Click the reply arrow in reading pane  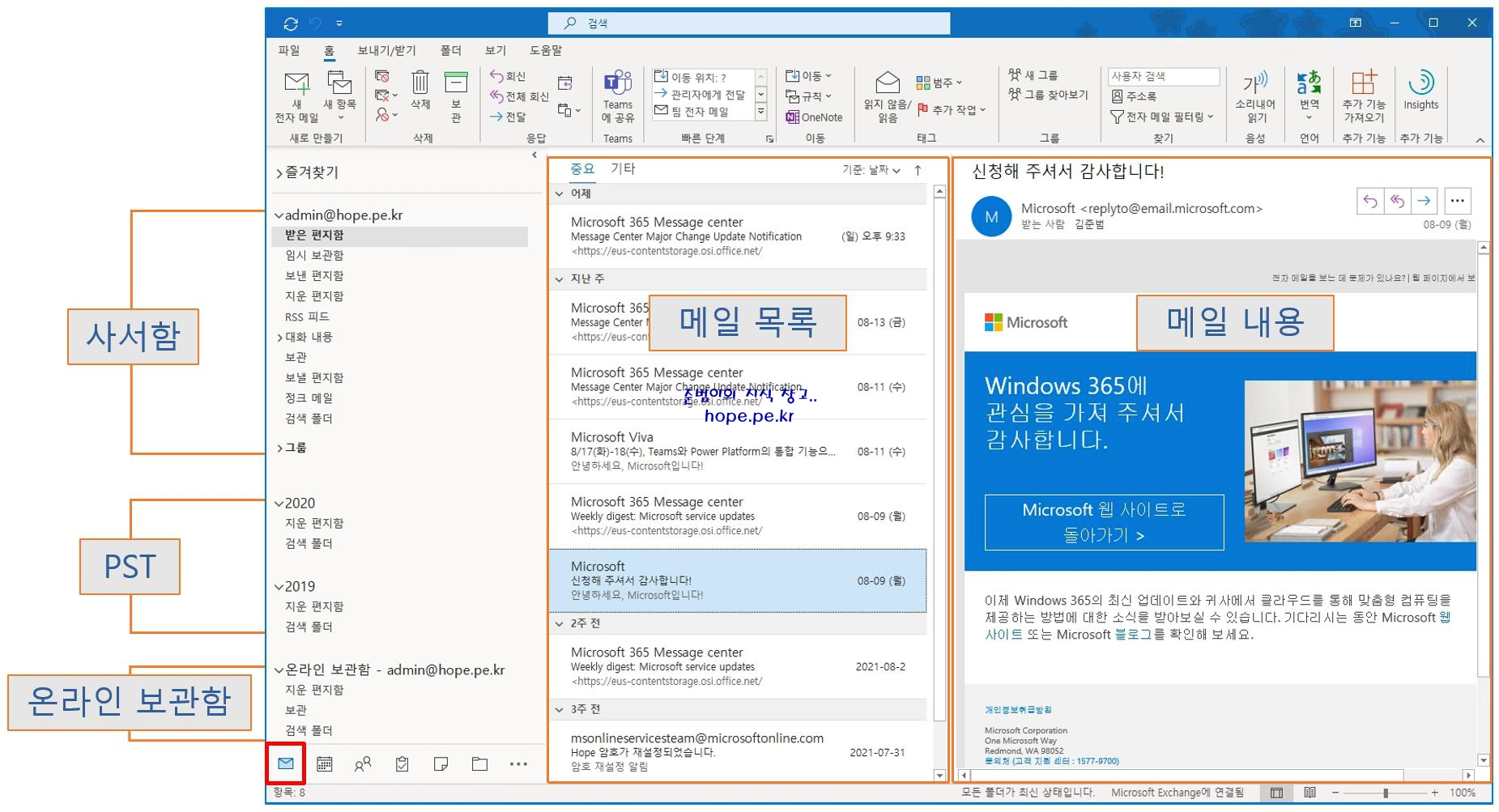click(1370, 201)
